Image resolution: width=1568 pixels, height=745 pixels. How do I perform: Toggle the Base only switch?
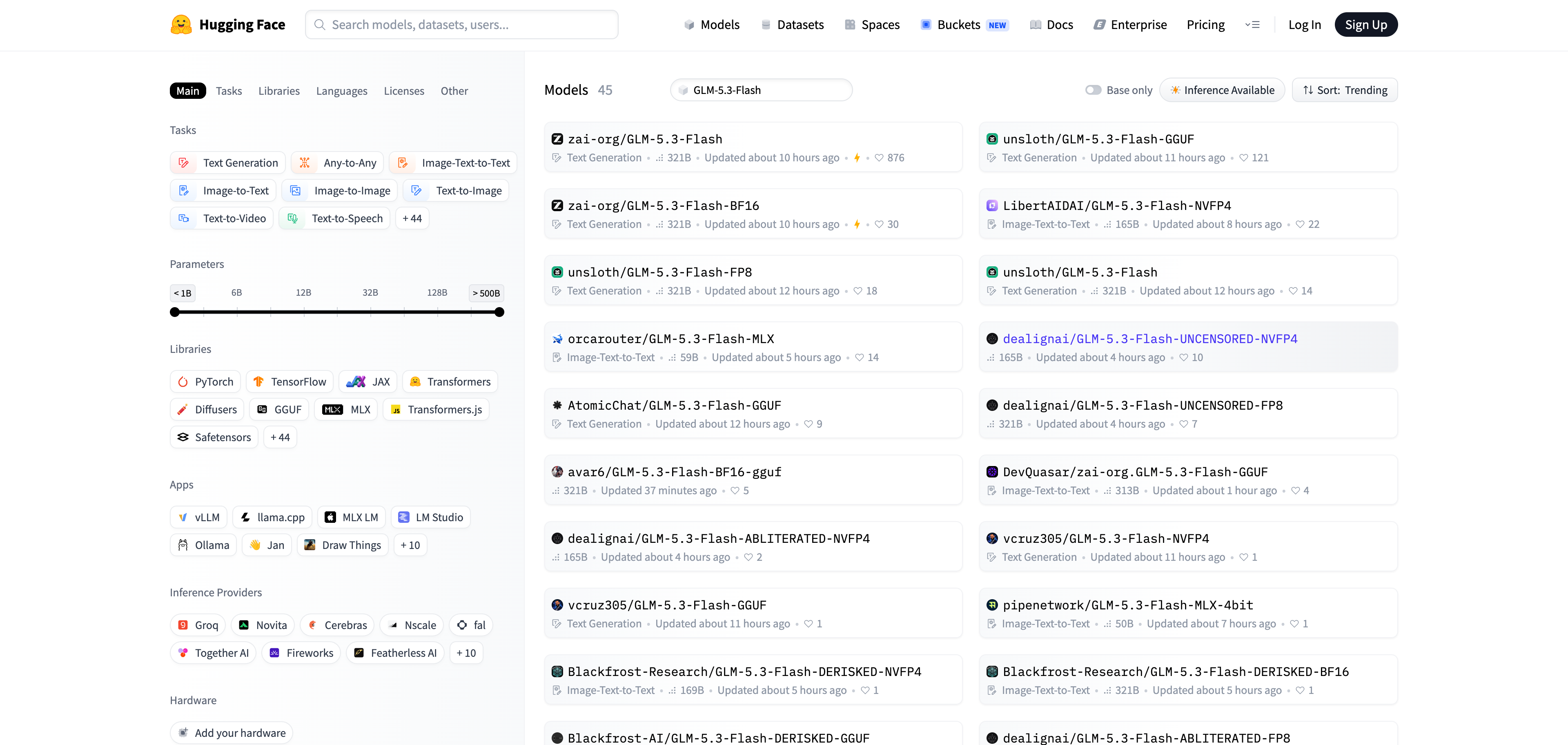1093,90
